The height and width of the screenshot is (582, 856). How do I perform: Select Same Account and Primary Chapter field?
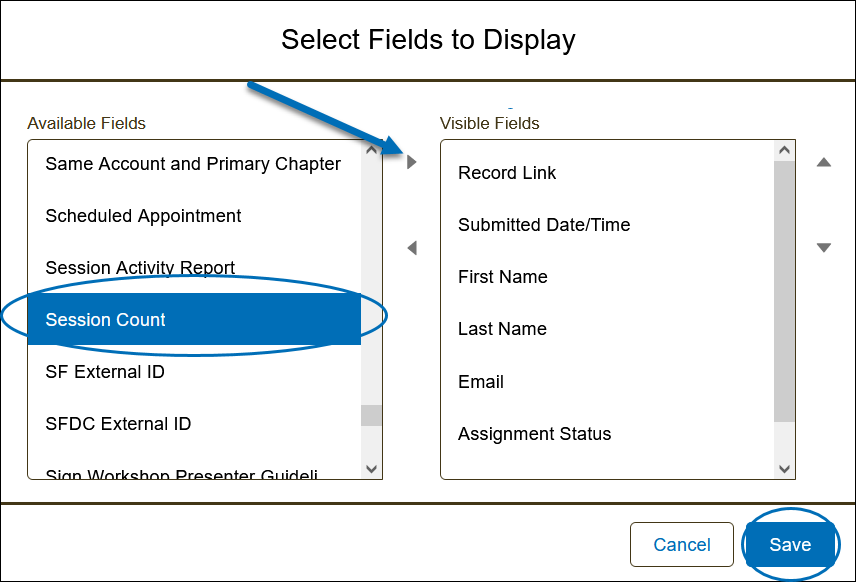pyautogui.click(x=194, y=164)
